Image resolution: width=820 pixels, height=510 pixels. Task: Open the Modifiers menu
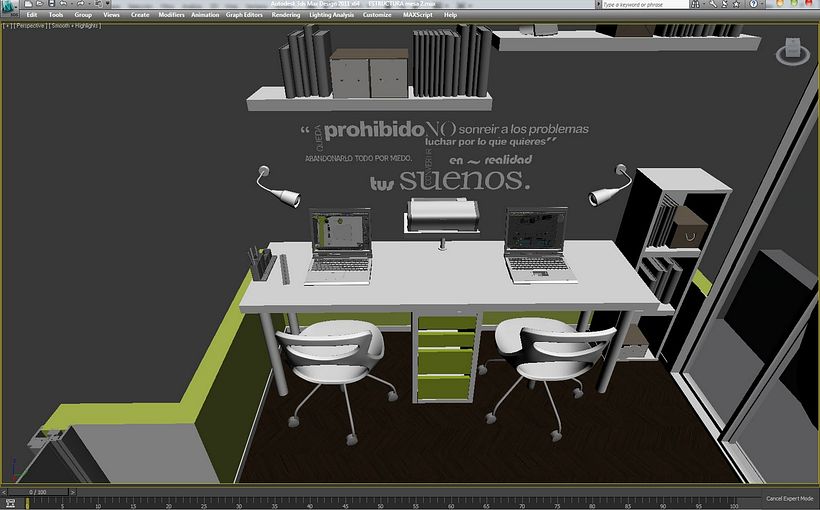(172, 15)
